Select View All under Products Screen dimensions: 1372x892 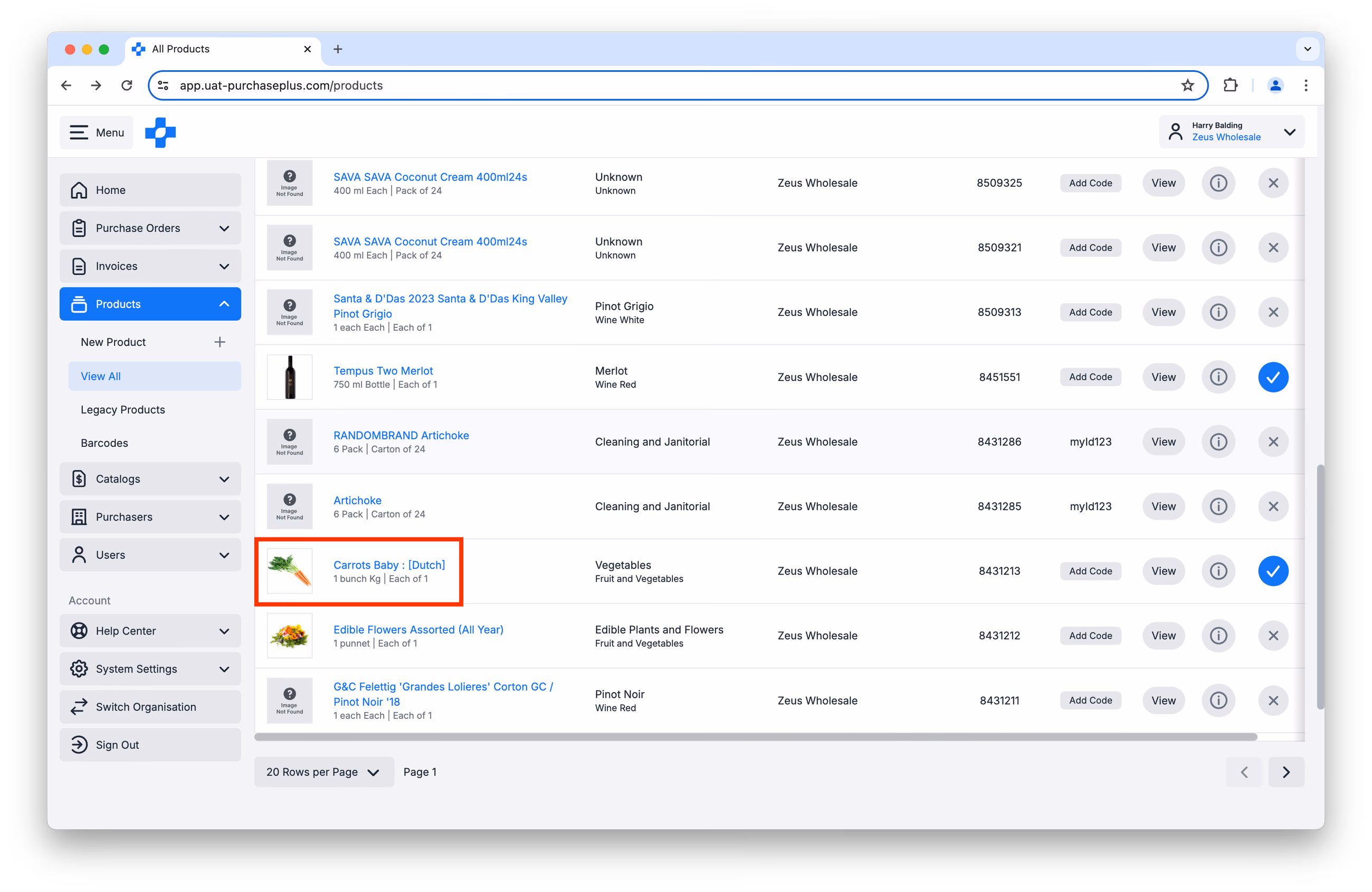(155, 376)
